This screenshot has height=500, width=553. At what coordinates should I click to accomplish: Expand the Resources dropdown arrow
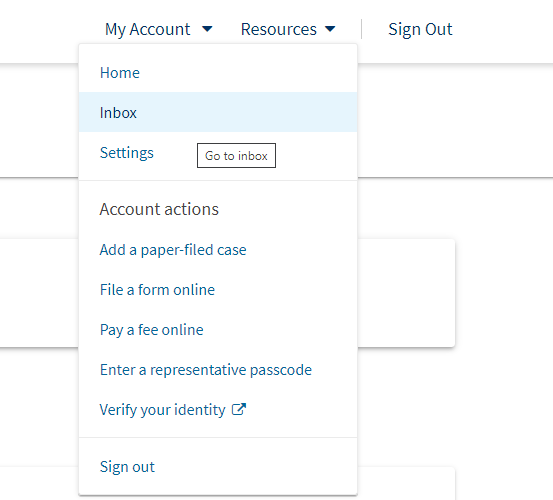(x=330, y=29)
